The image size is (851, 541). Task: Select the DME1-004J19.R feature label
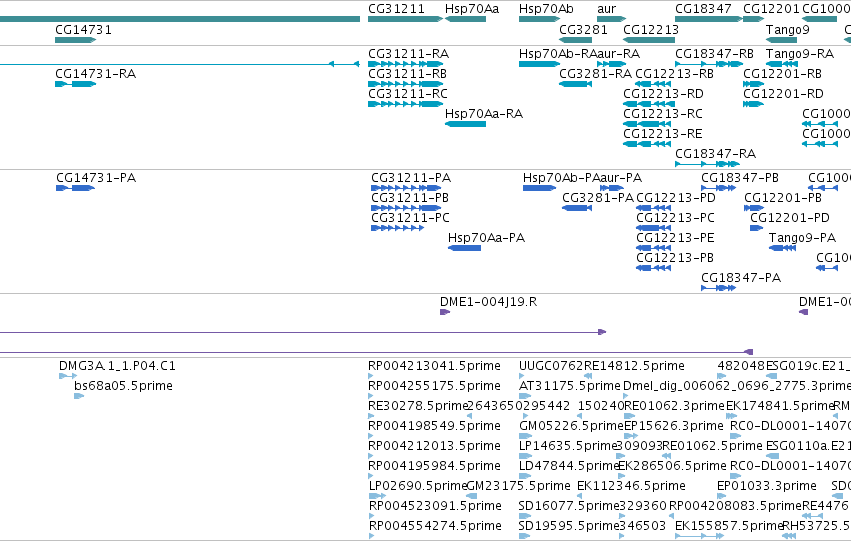(x=488, y=302)
